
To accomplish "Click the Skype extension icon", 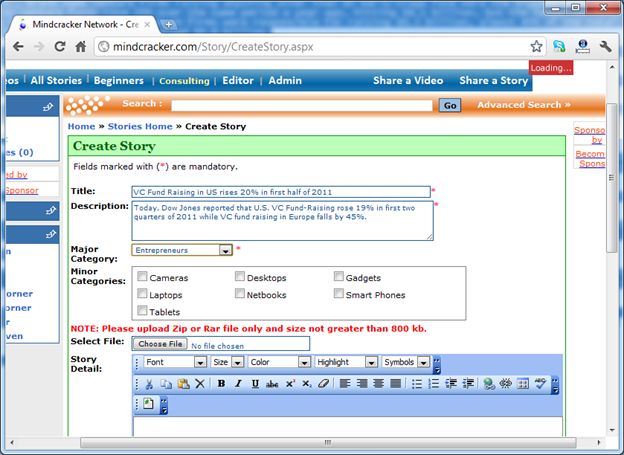I will [x=559, y=47].
